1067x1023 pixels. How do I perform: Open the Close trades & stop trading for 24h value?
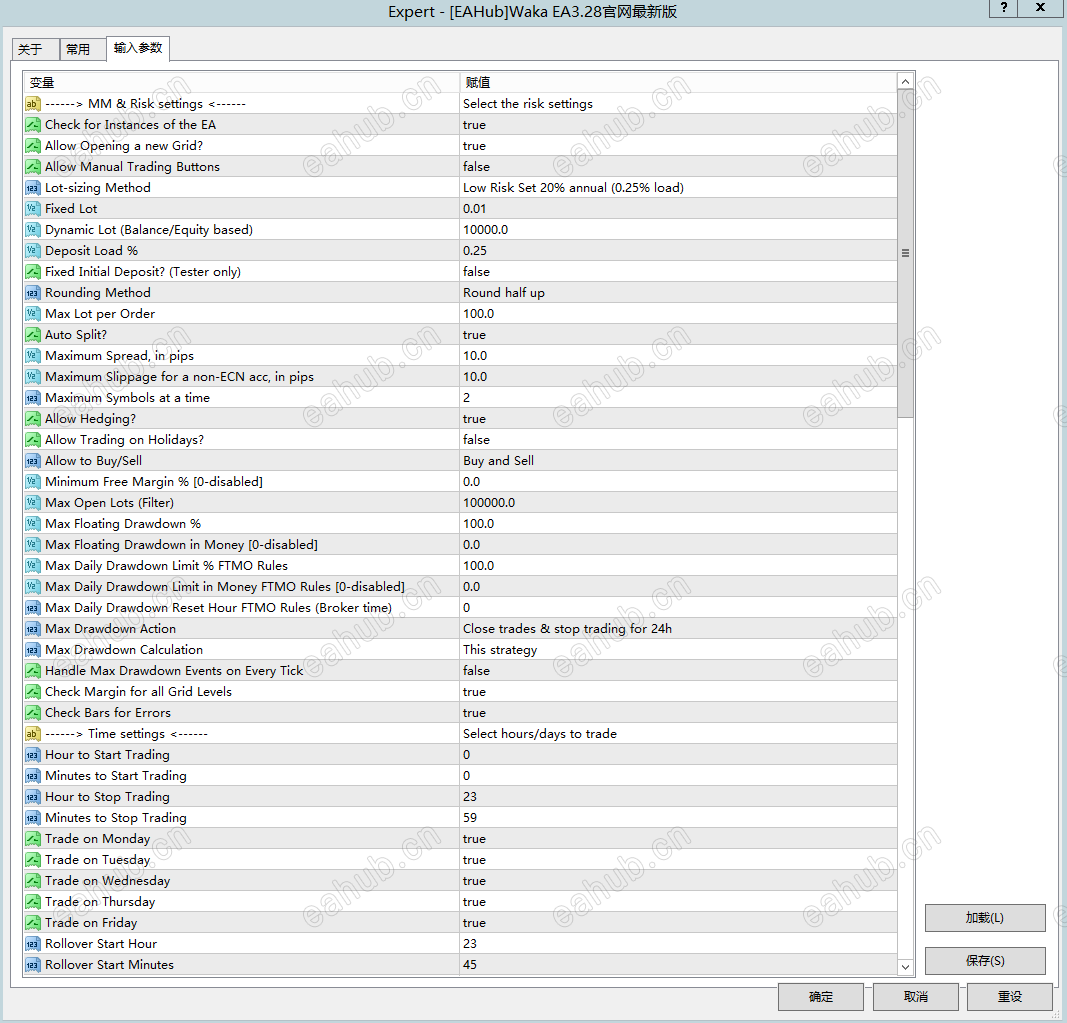pyautogui.click(x=678, y=629)
